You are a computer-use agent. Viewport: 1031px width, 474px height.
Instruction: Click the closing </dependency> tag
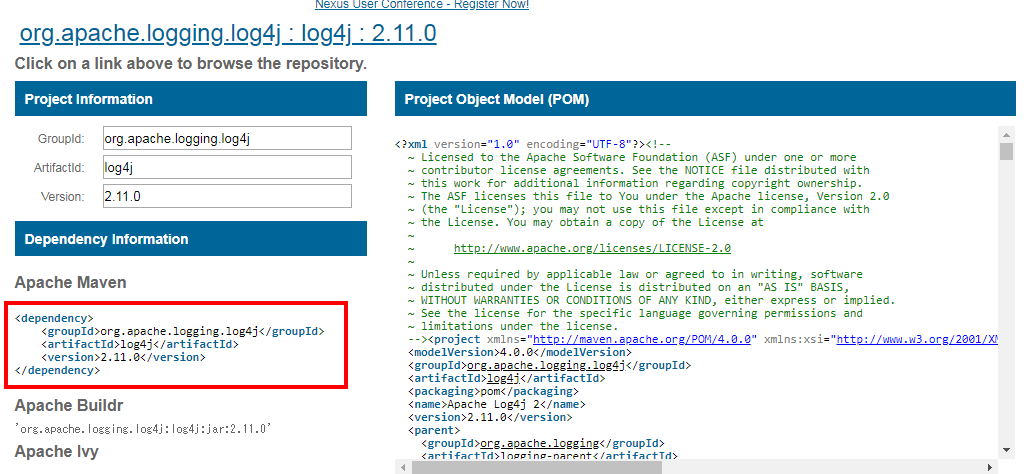pos(57,370)
